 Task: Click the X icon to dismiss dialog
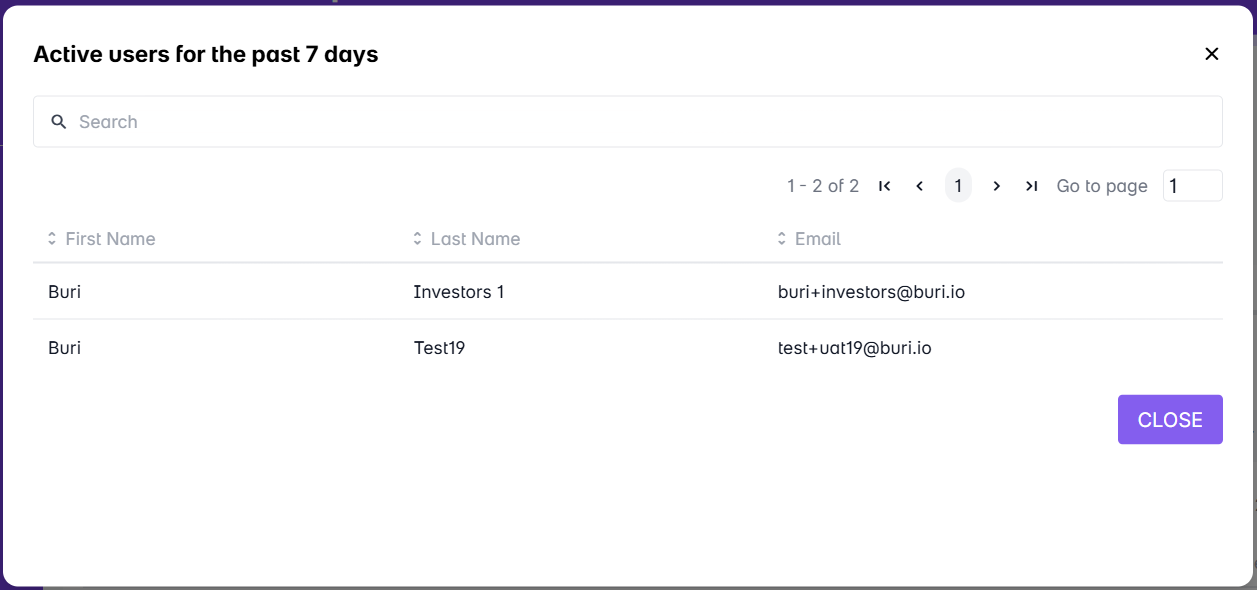(1212, 54)
